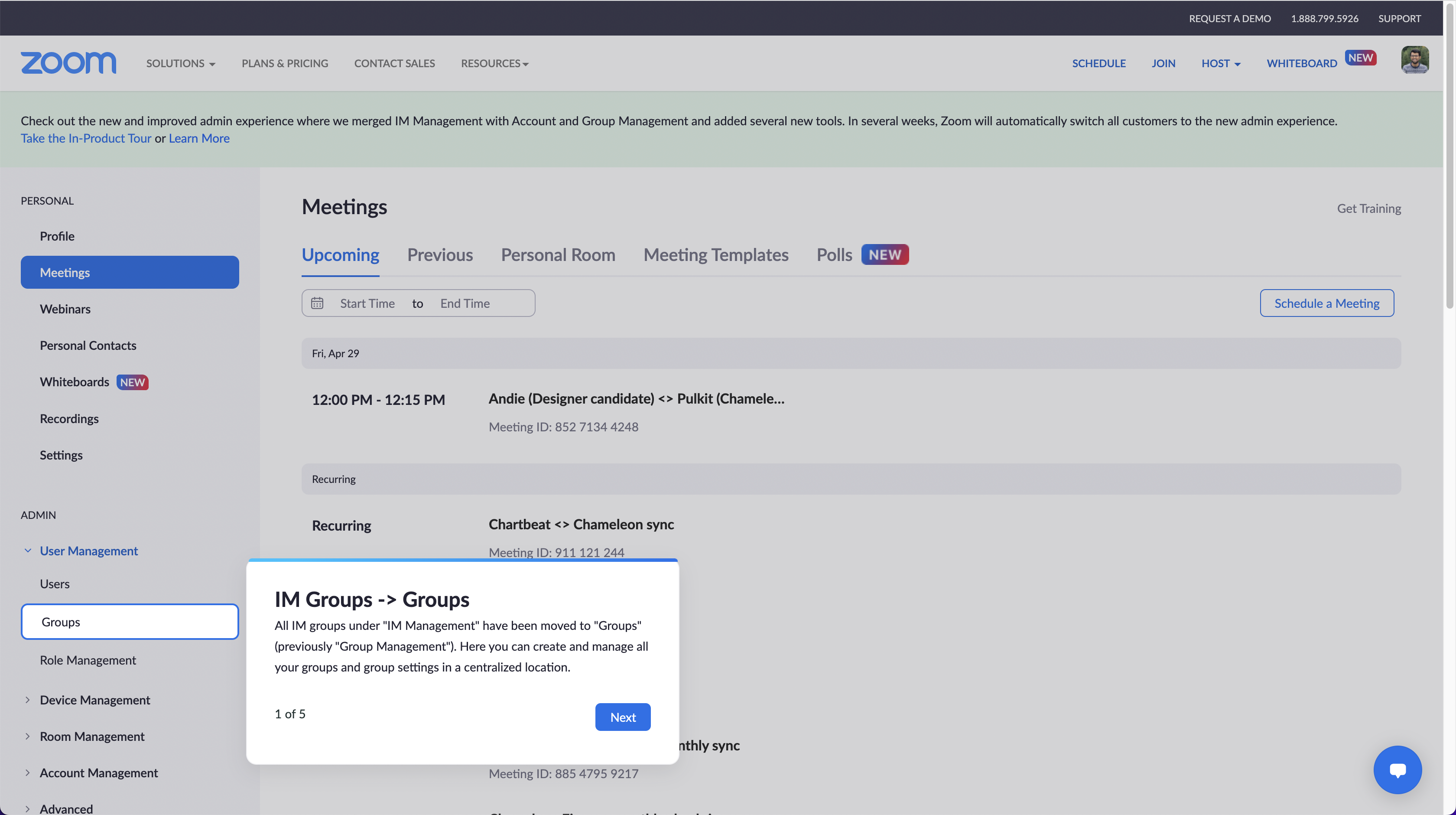Image resolution: width=1456 pixels, height=815 pixels.
Task: Open the Meeting Templates tab
Action: click(x=715, y=254)
